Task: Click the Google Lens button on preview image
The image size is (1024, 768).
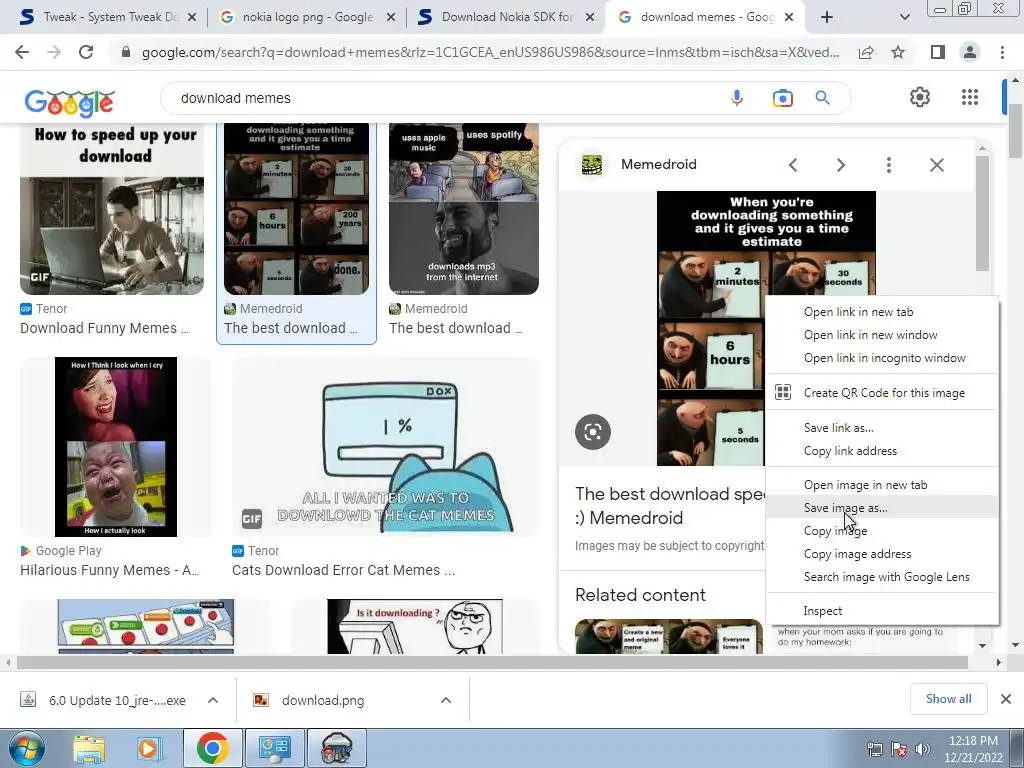Action: (x=593, y=432)
